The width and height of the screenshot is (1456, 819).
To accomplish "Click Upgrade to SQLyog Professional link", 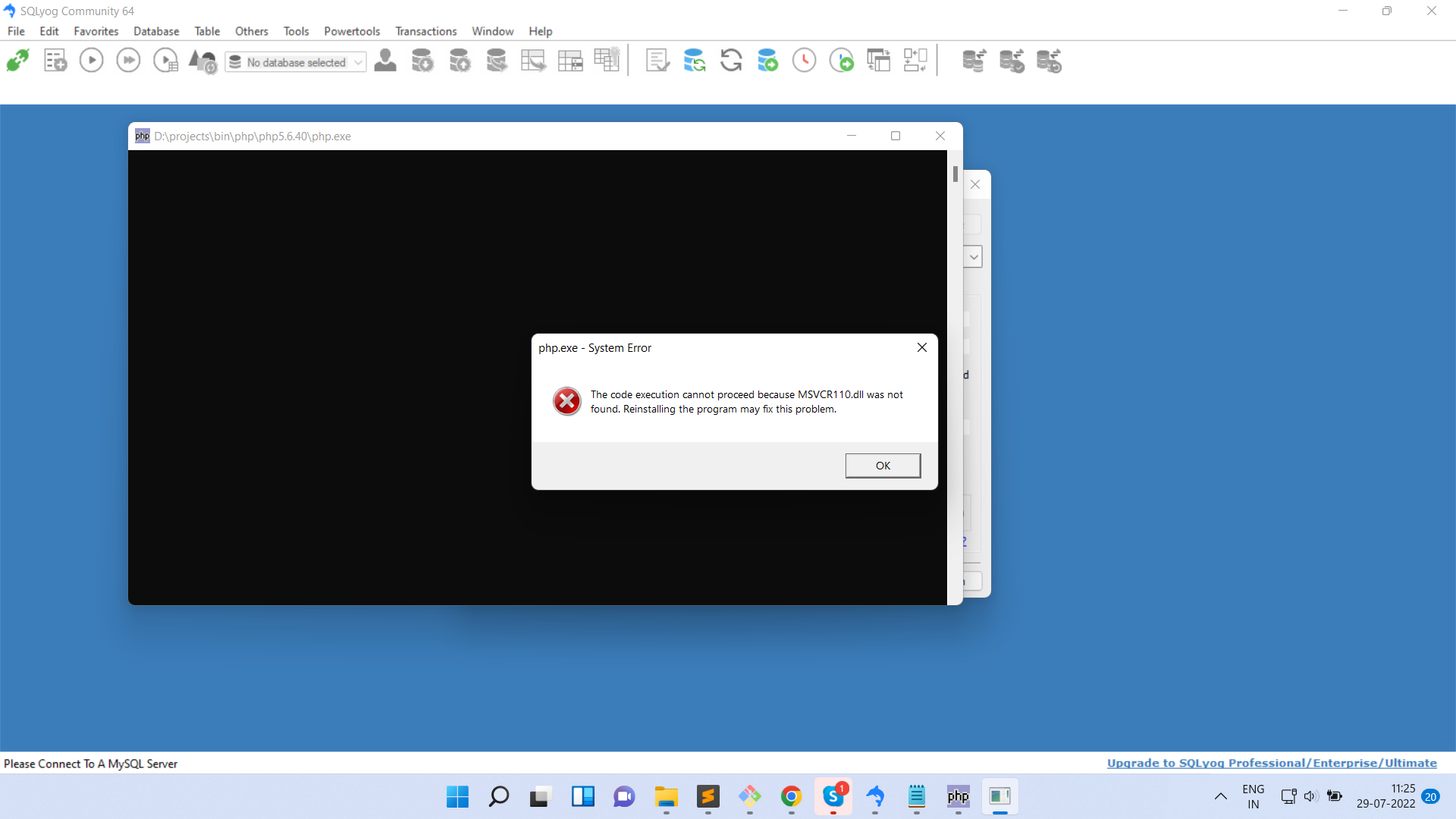I will (1272, 763).
